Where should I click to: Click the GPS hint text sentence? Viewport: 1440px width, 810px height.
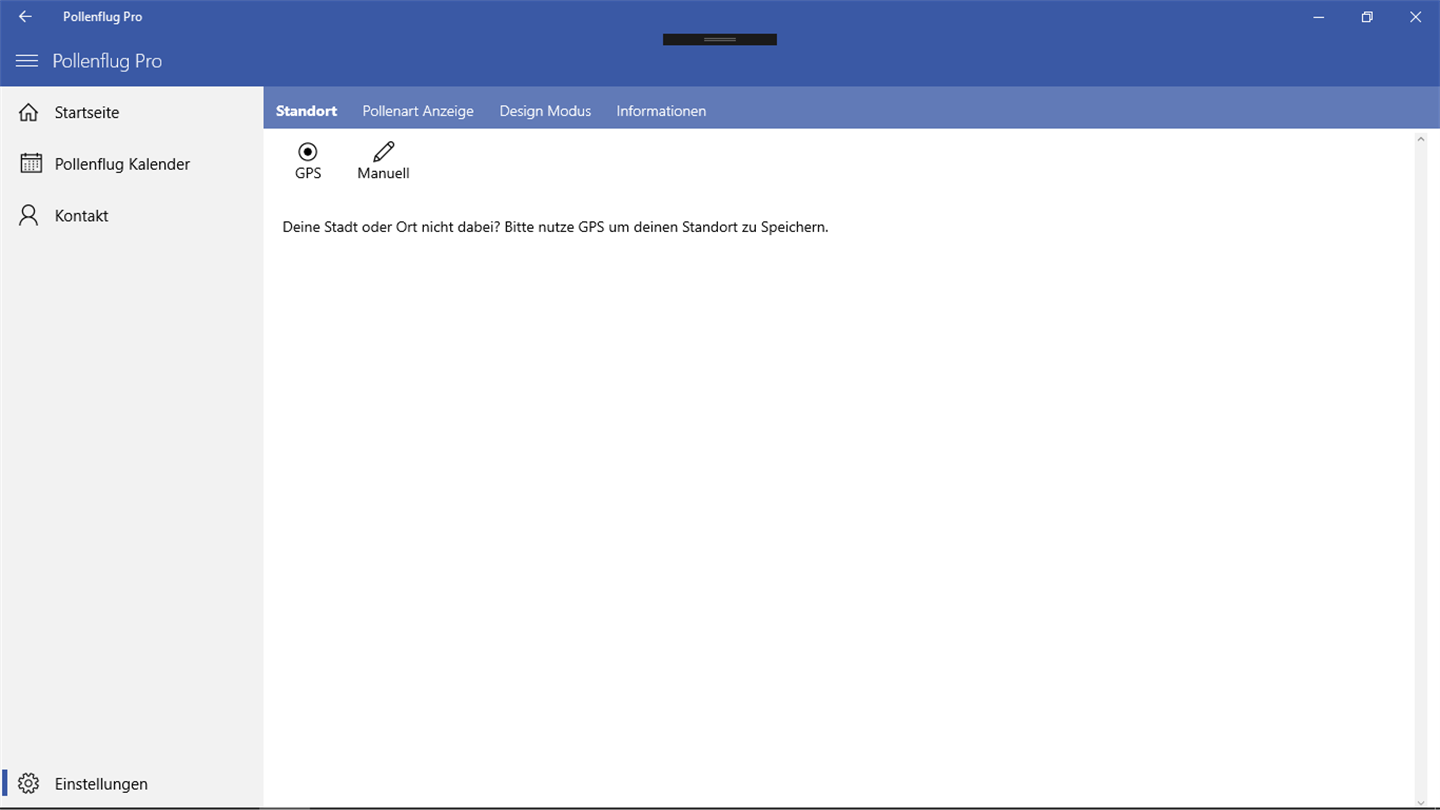tap(555, 227)
